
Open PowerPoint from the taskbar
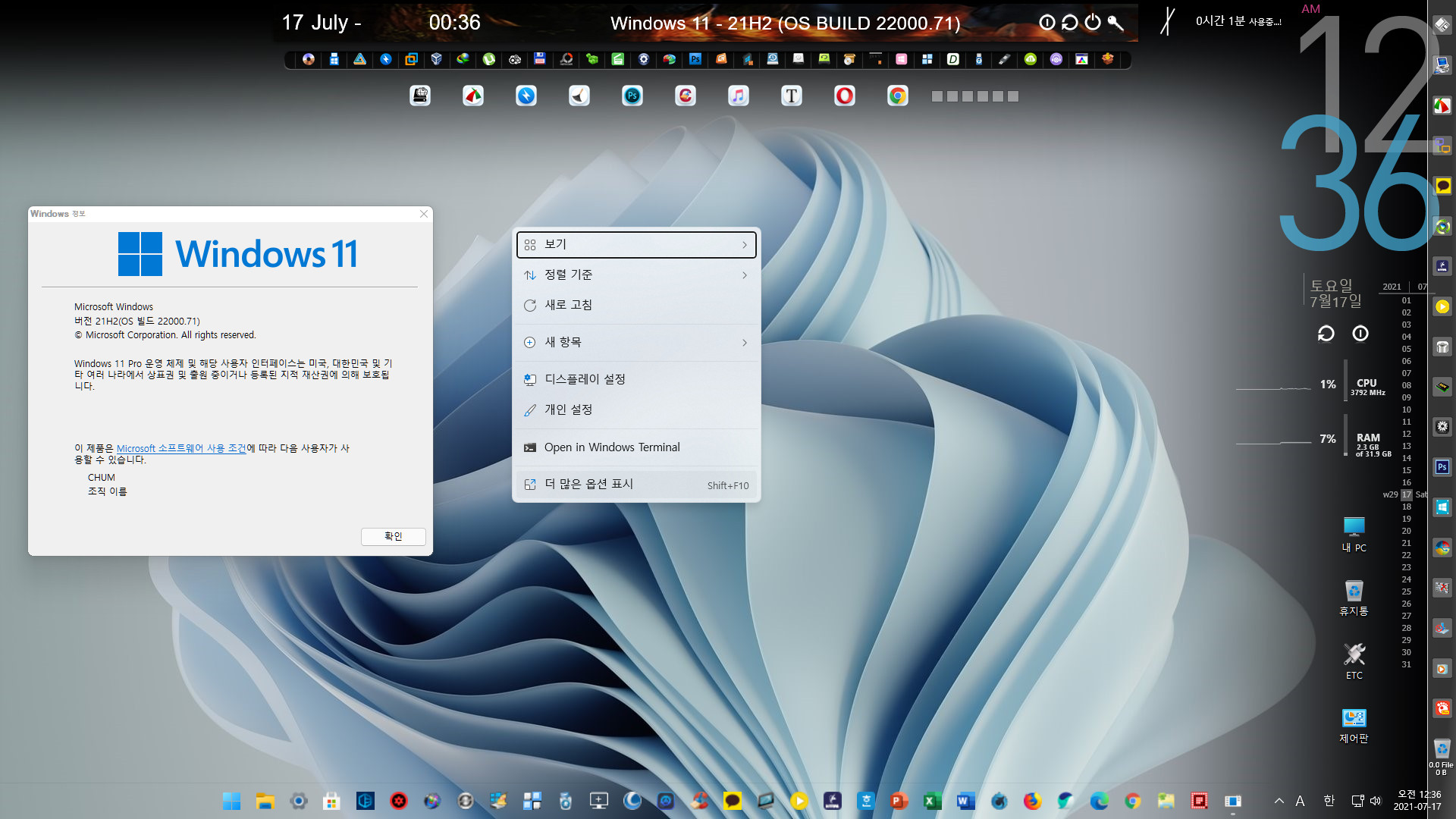[x=899, y=801]
